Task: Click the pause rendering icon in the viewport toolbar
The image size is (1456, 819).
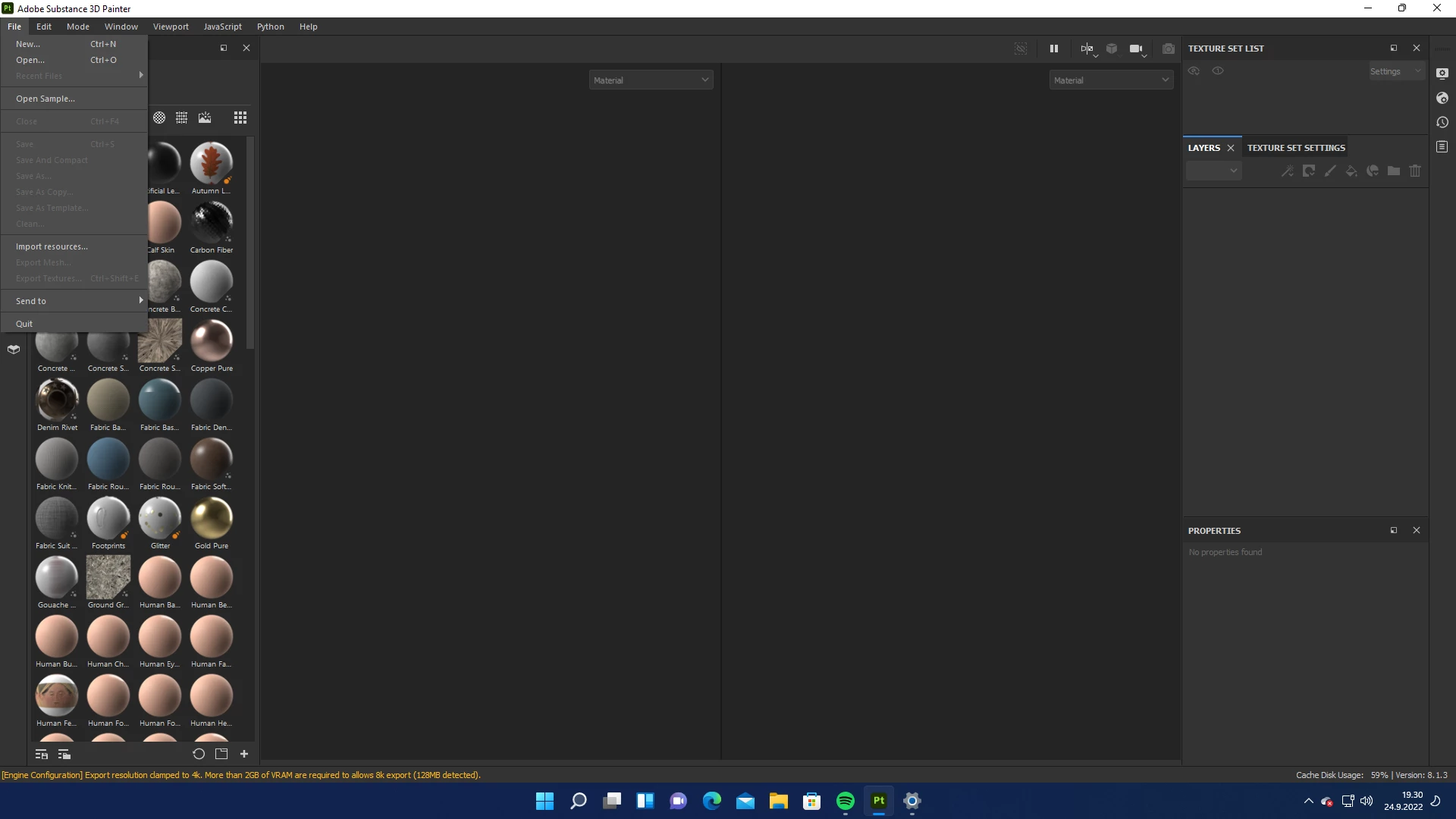Action: (x=1053, y=49)
